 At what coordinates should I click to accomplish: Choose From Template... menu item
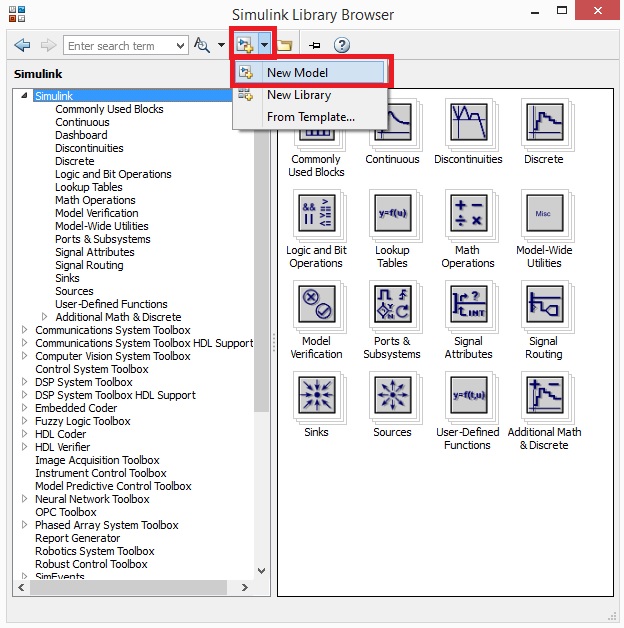pos(310,117)
